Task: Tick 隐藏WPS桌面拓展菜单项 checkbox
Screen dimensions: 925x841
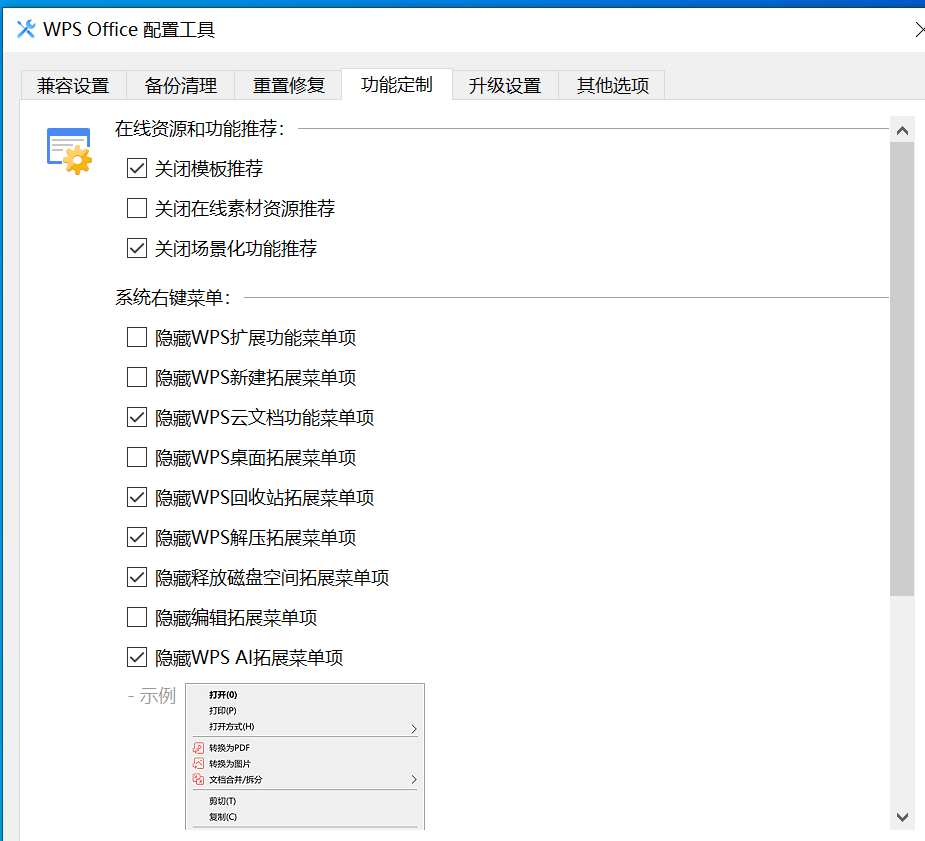Action: pos(137,457)
